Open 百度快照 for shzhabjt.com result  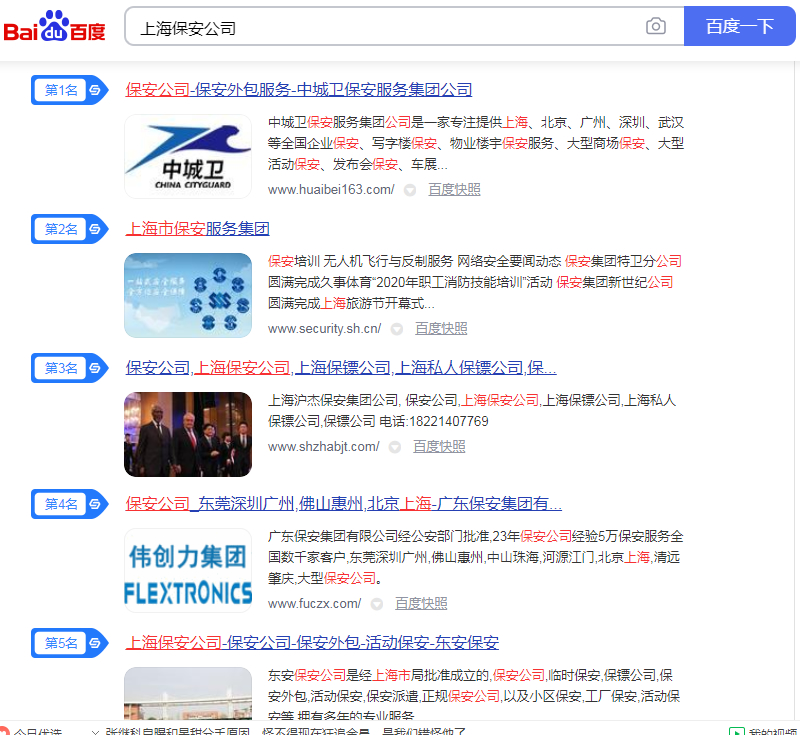click(439, 447)
